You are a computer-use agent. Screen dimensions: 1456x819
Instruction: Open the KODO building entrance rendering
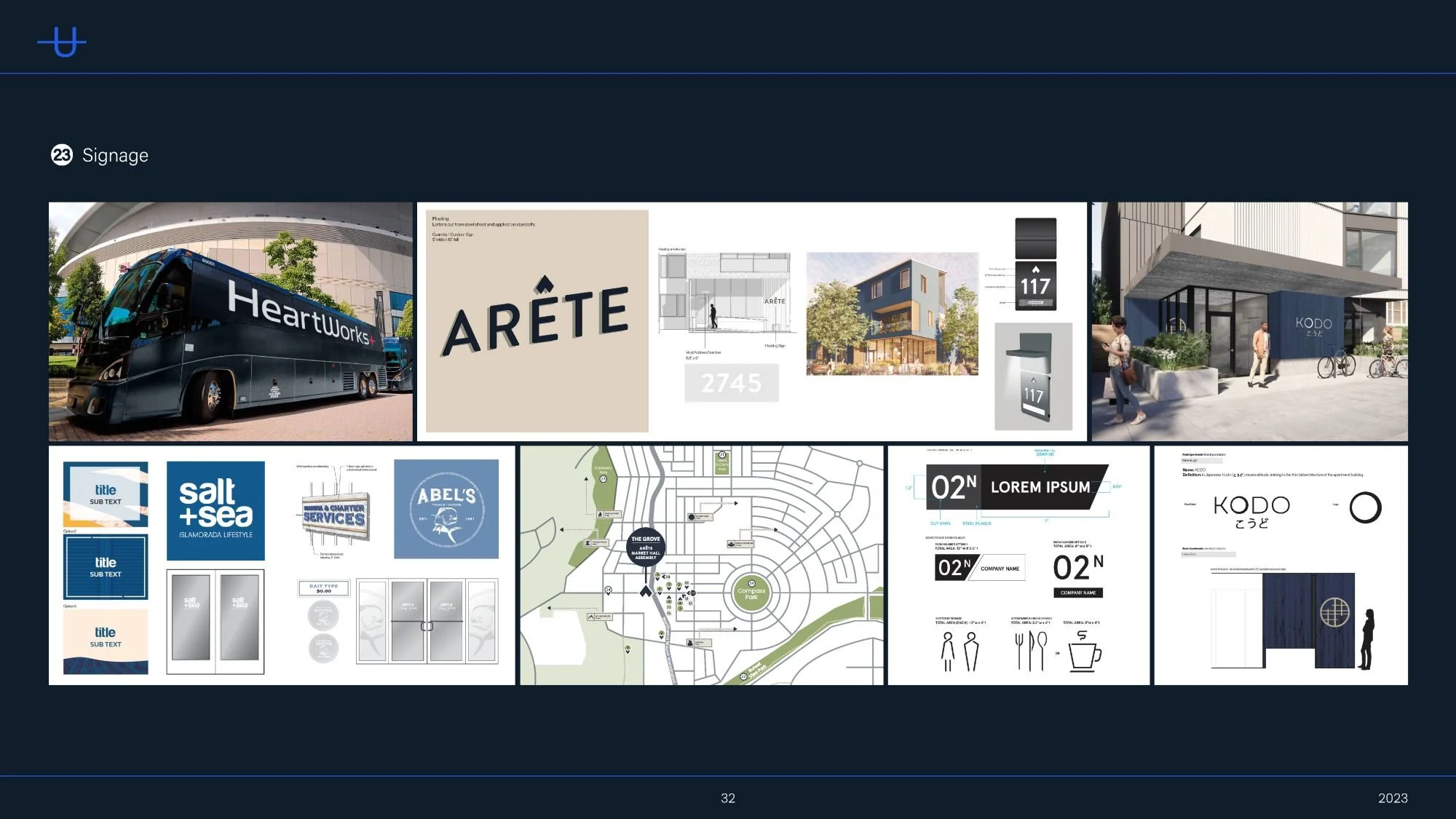click(1249, 322)
